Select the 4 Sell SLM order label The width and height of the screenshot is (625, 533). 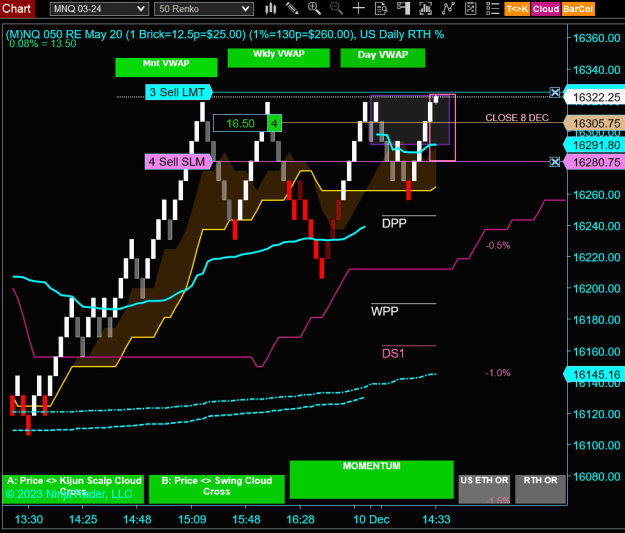(178, 162)
